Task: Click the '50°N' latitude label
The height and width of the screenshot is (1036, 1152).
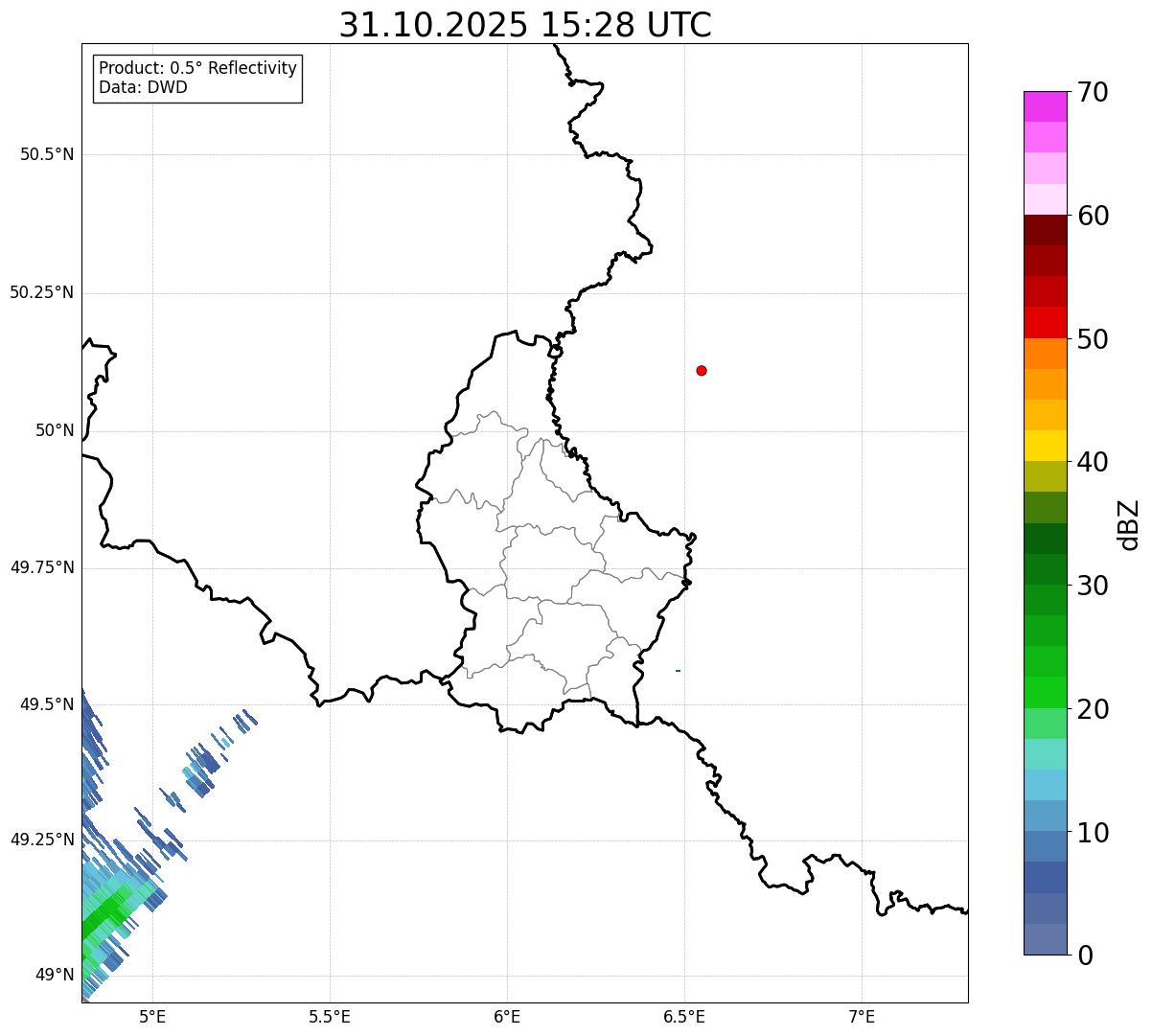Action: pos(55,430)
